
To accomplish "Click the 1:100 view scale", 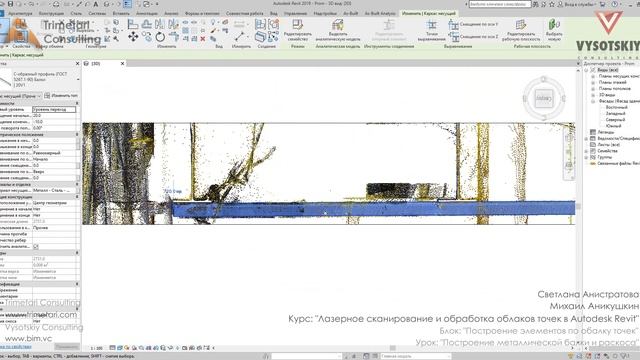I will pos(96,348).
